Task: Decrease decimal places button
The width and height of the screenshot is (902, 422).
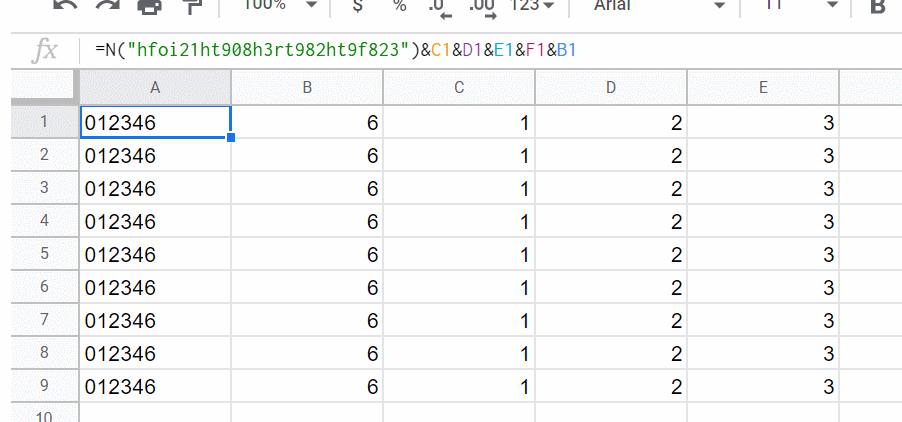Action: click(x=439, y=8)
